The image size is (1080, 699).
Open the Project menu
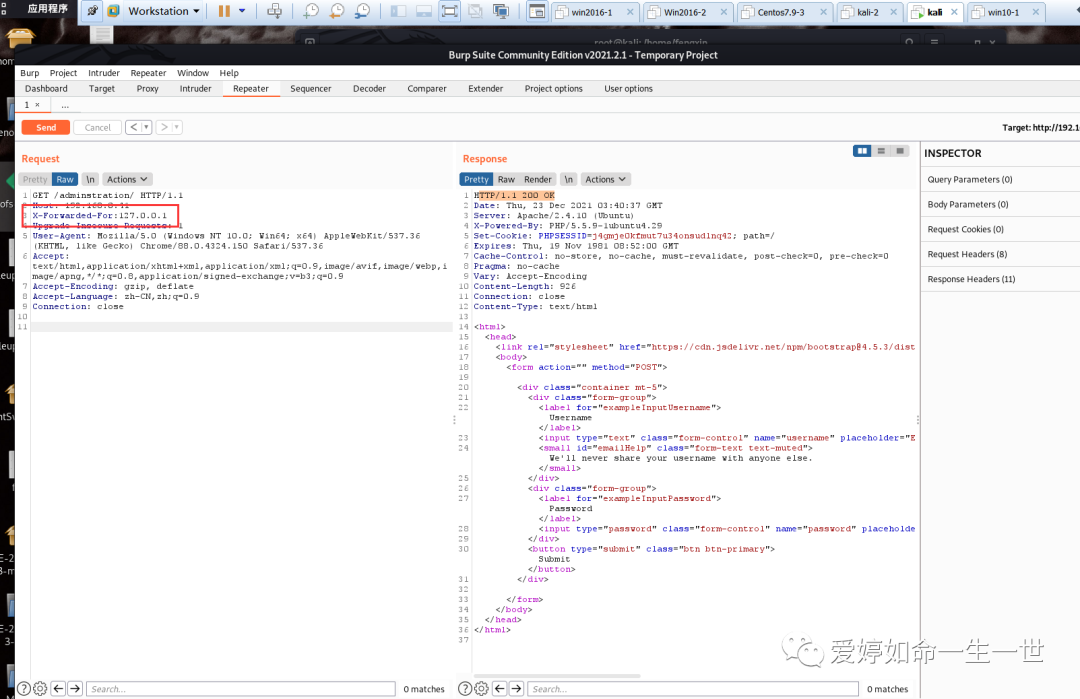point(63,73)
